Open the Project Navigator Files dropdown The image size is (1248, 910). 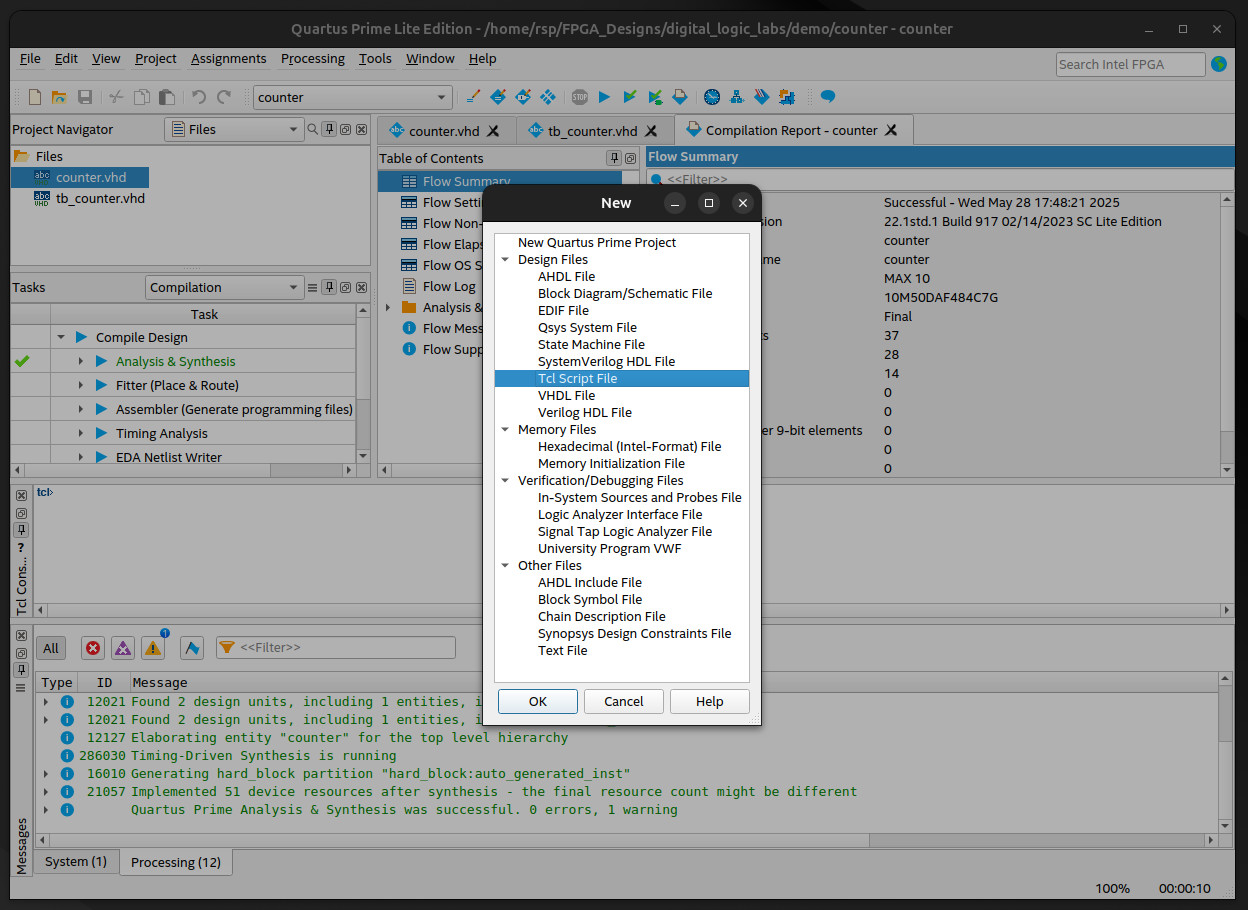[x=234, y=129]
